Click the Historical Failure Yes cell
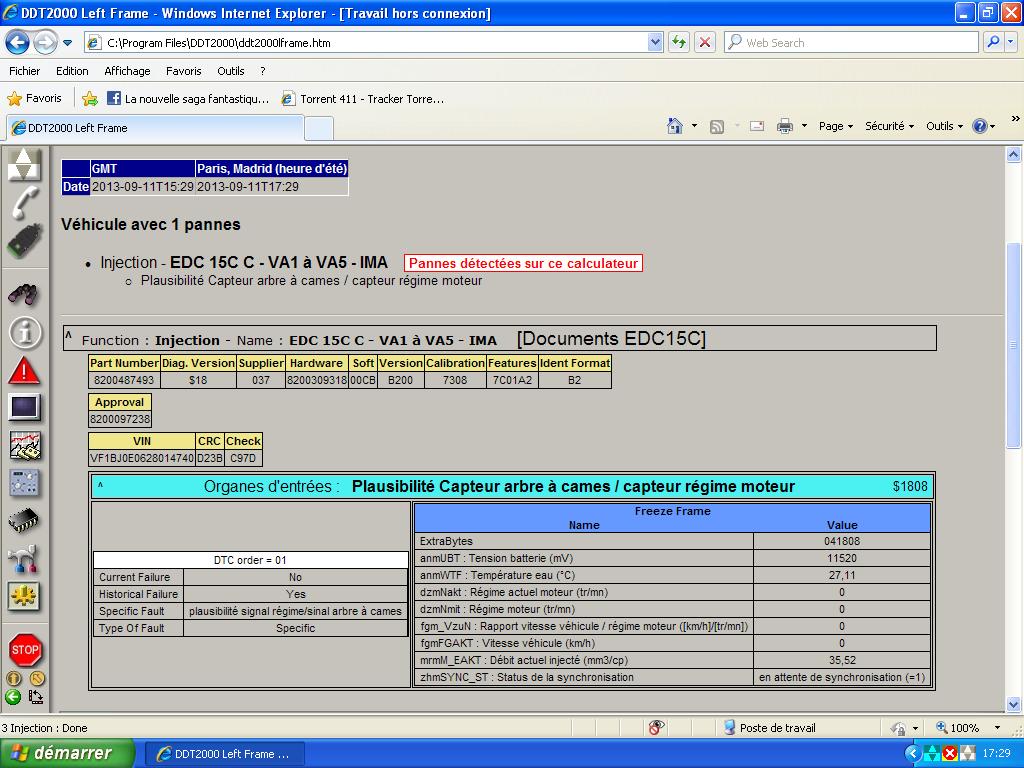 (x=295, y=594)
